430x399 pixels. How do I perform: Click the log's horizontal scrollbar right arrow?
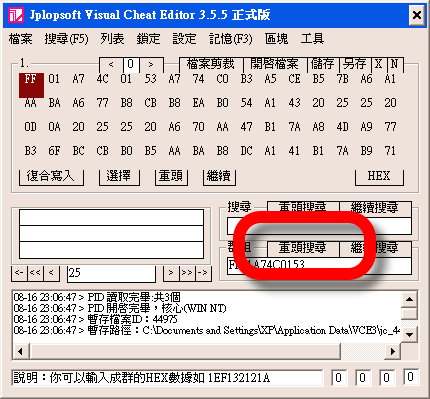coord(392,351)
